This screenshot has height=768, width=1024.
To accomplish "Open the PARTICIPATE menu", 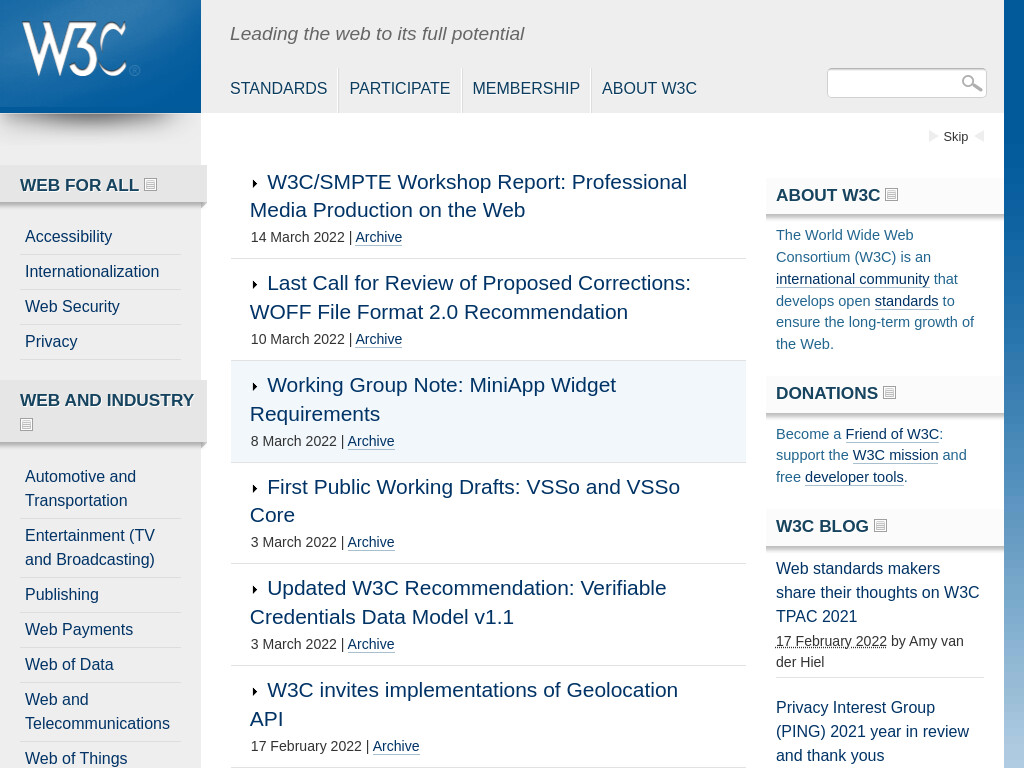I will (400, 88).
